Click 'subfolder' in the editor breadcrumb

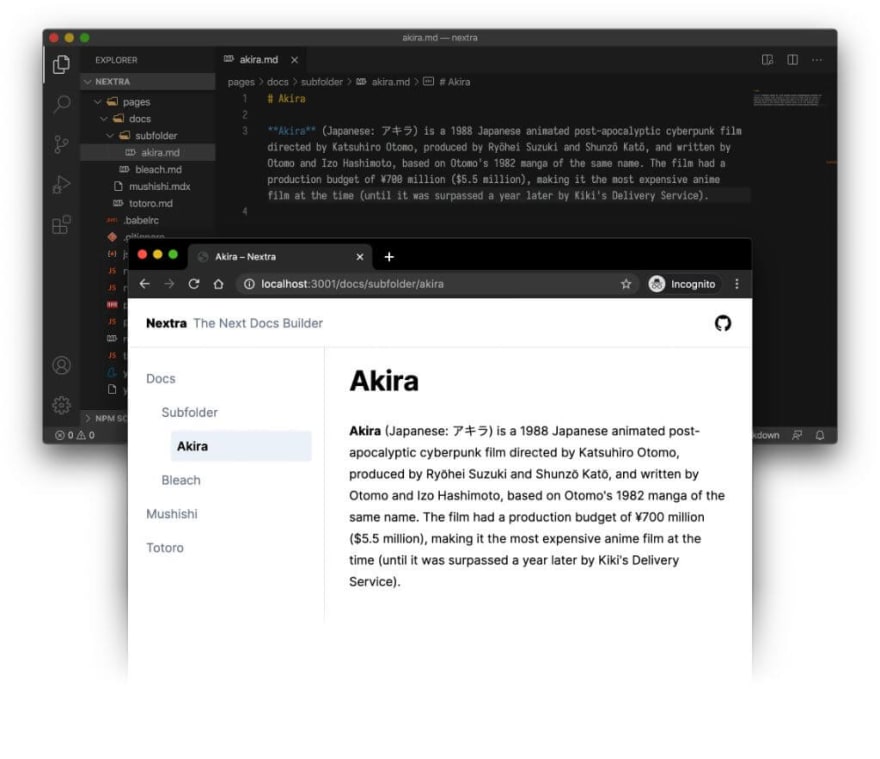click(x=322, y=82)
